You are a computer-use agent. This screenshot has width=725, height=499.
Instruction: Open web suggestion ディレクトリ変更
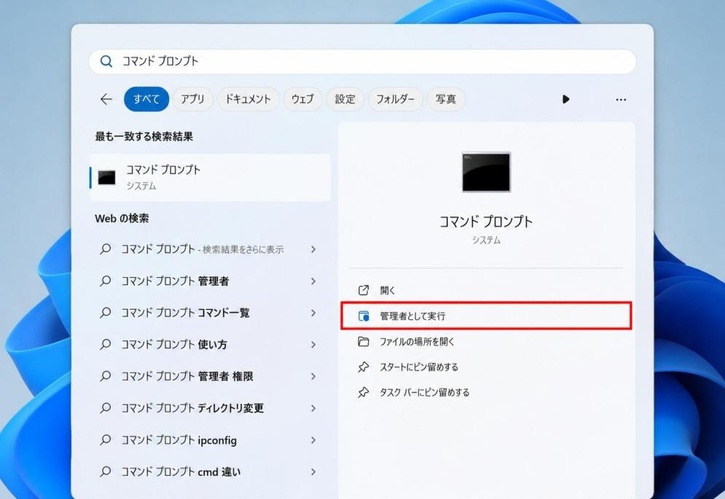(x=210, y=408)
